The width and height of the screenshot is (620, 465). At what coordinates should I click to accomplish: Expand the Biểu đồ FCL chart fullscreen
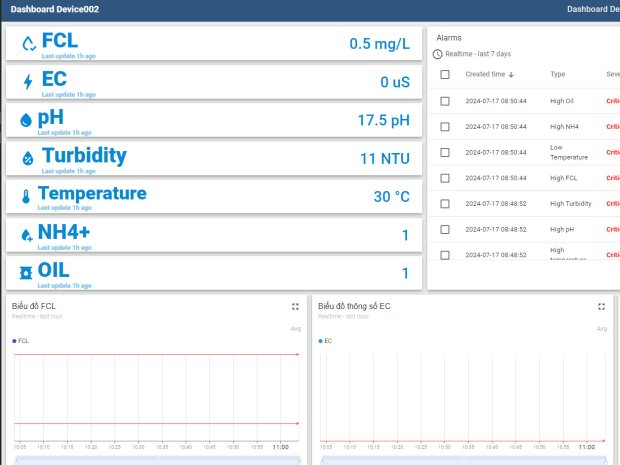coord(295,307)
